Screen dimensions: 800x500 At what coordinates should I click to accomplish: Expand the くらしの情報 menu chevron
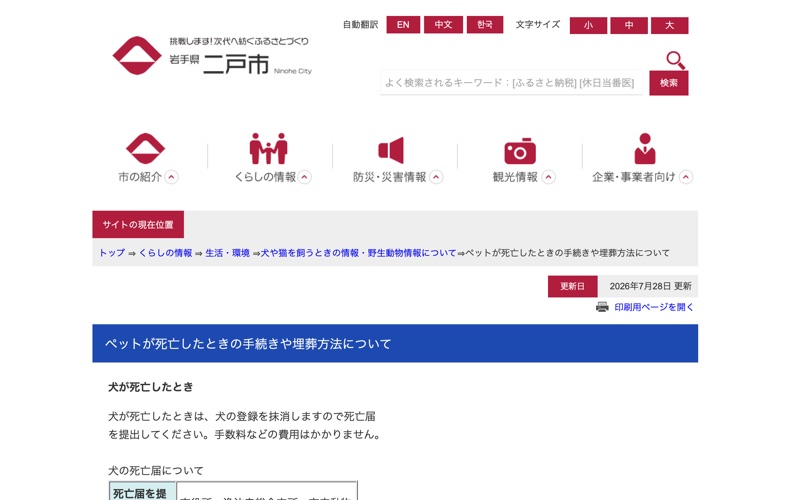(305, 177)
